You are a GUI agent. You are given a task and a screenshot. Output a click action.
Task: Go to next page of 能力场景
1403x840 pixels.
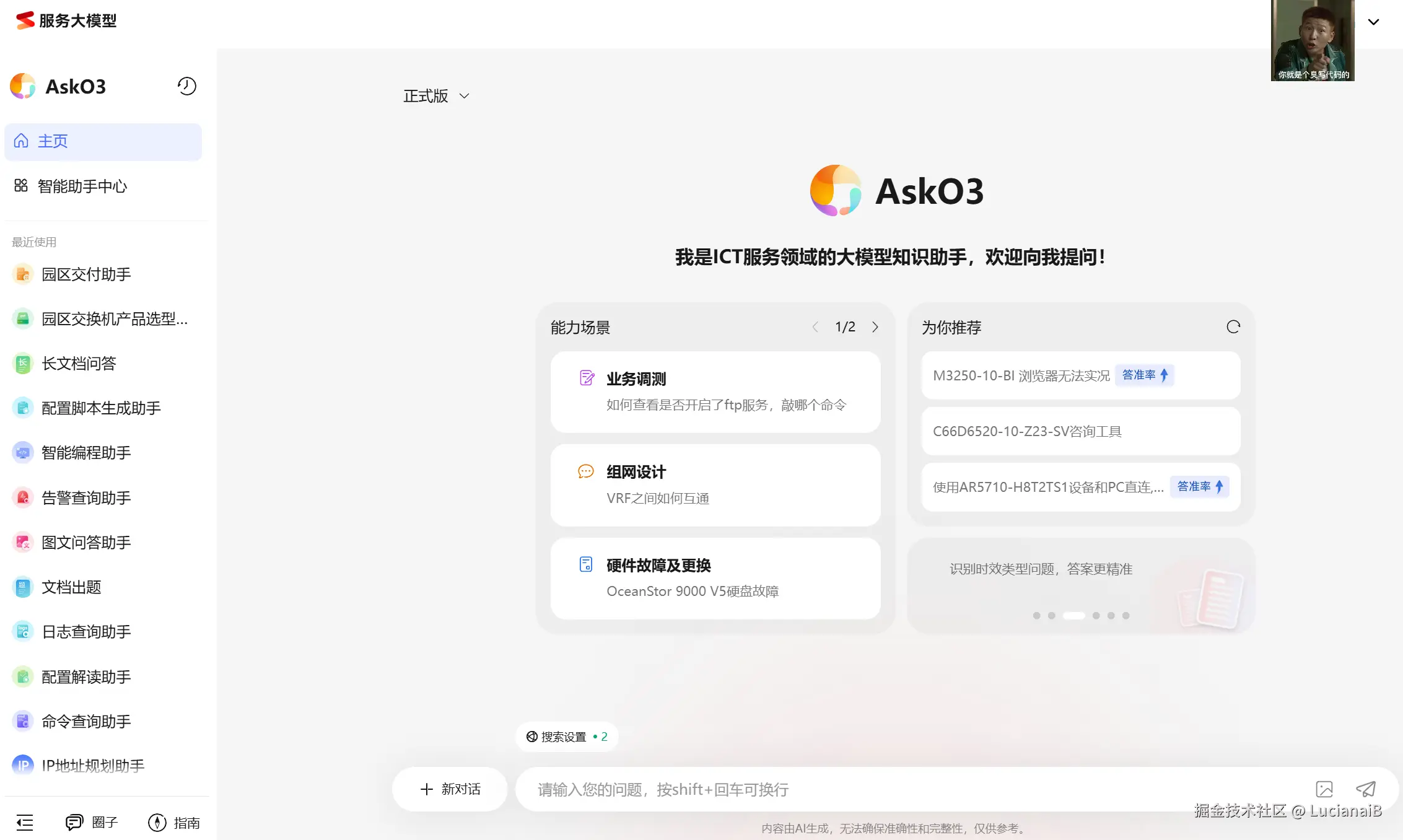[875, 327]
